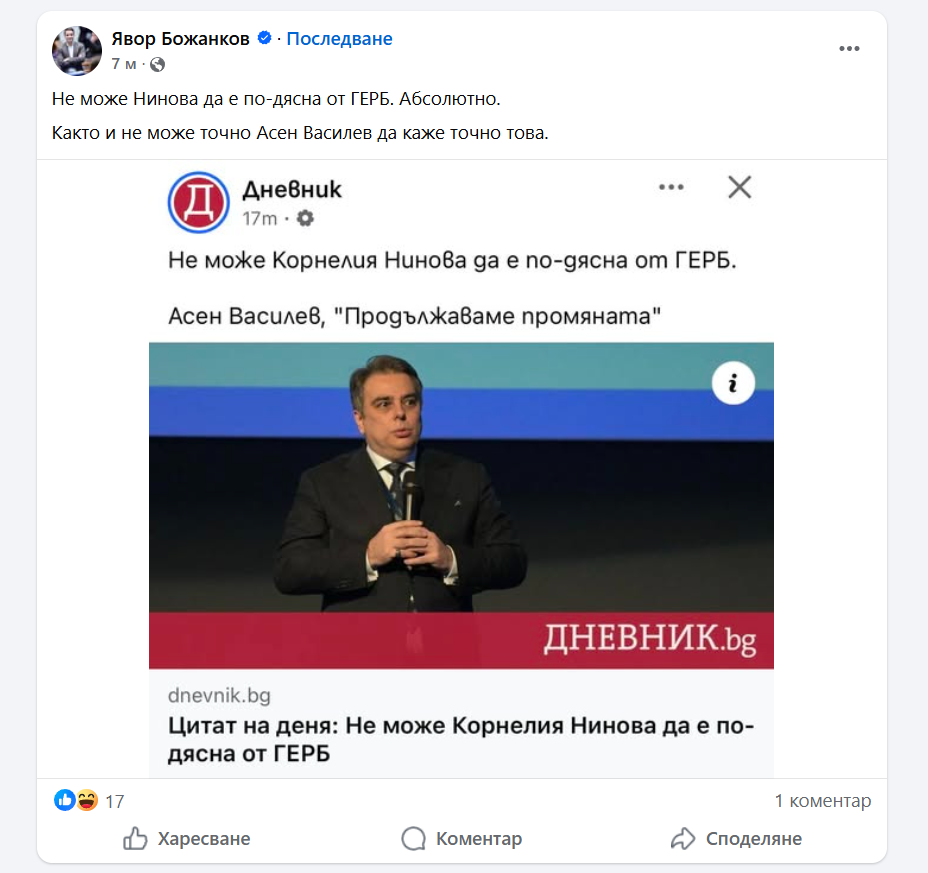
Task: Click the info icon on the photo
Action: point(733,383)
